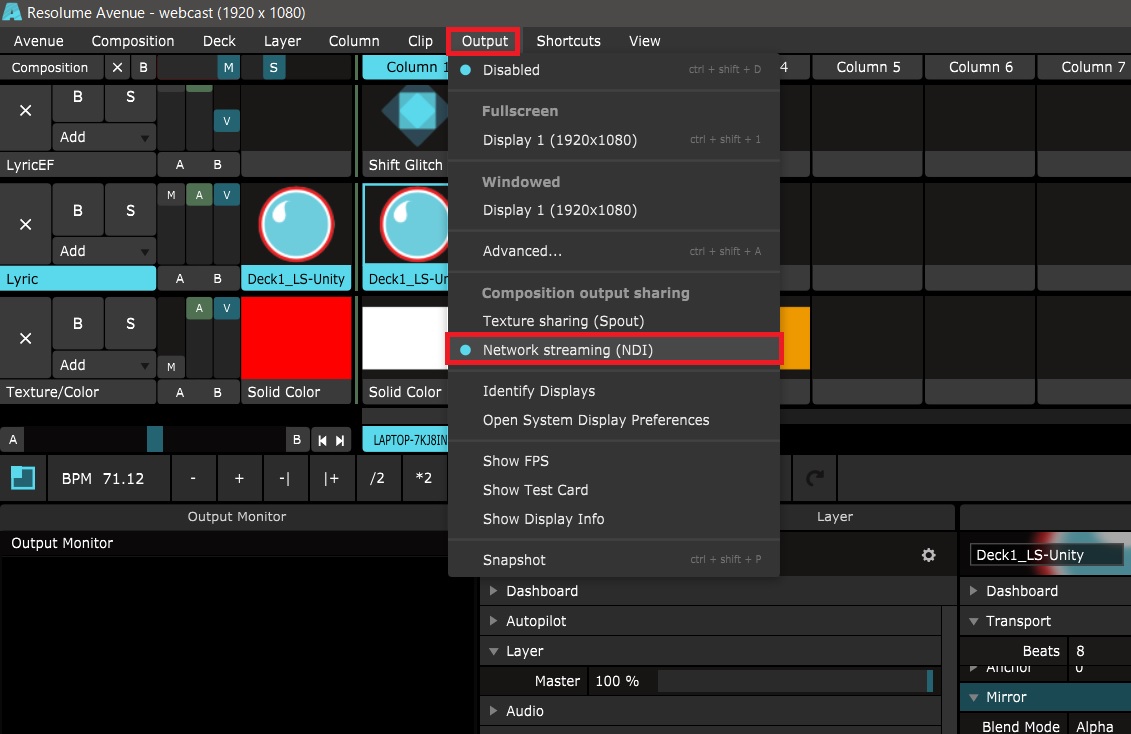Choose Texture sharing (Spout) menu item

(614, 321)
